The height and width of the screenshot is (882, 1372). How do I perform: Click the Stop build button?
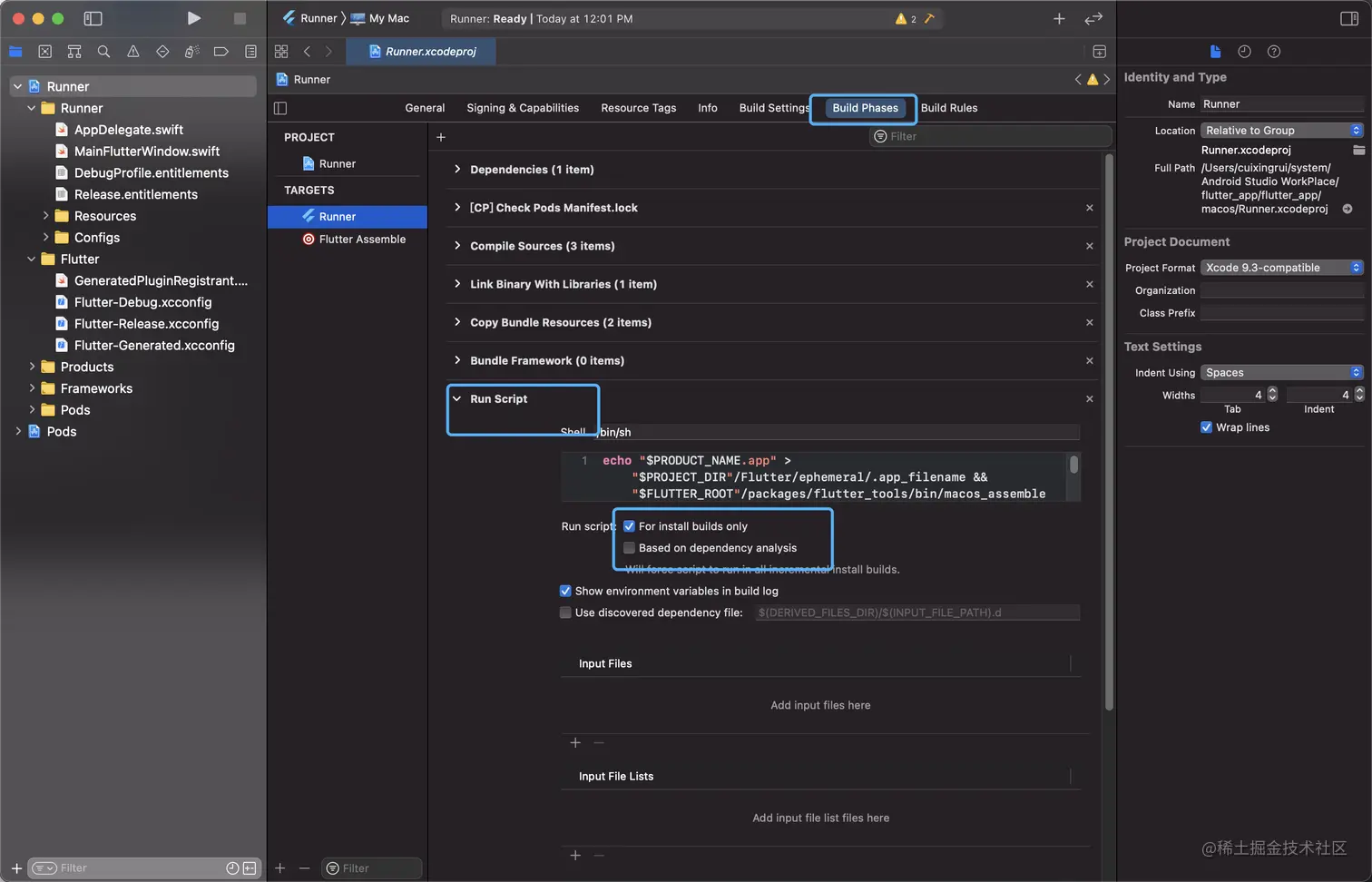240,18
